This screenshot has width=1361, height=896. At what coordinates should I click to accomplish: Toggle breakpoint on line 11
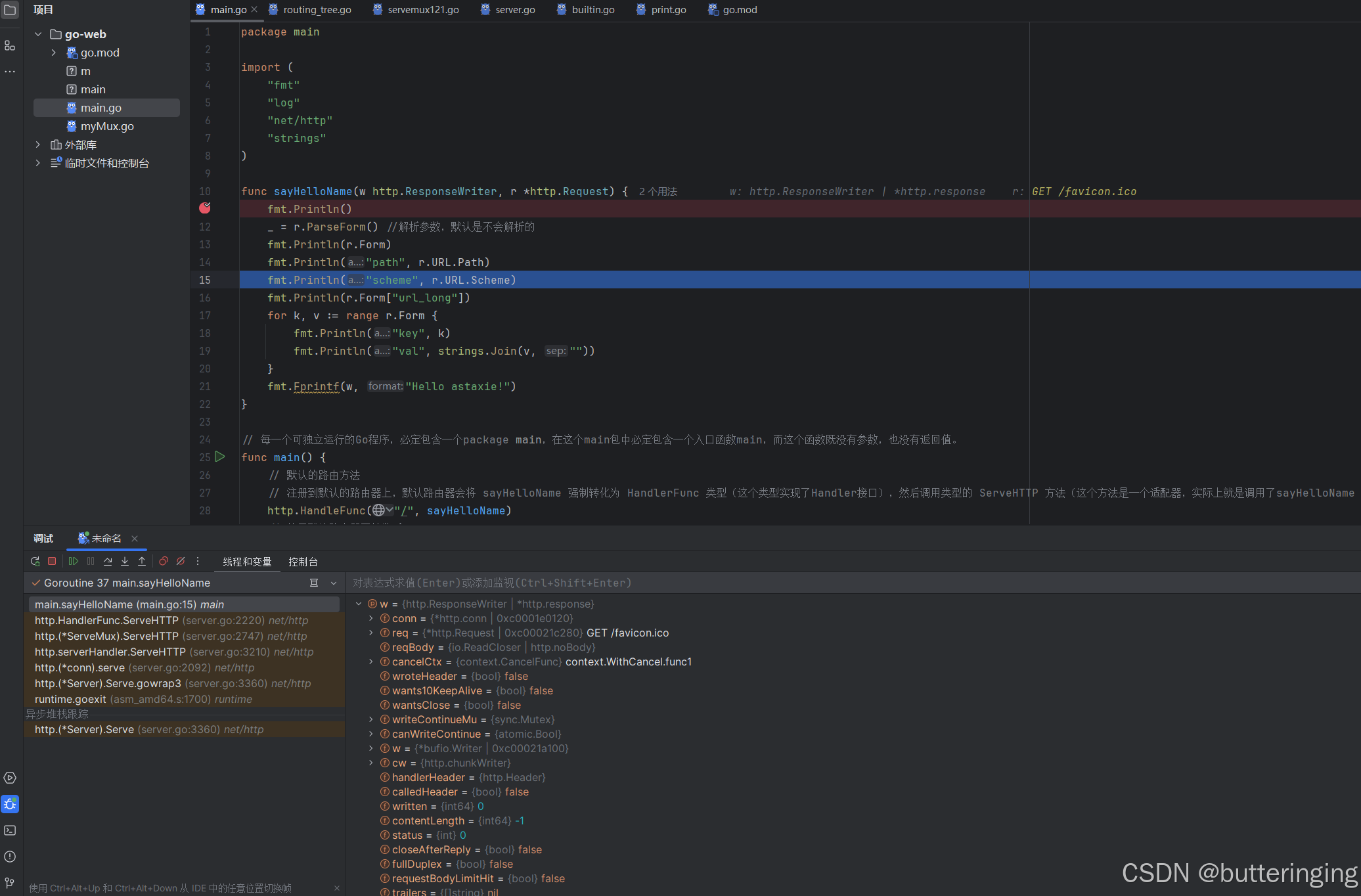[x=205, y=208]
